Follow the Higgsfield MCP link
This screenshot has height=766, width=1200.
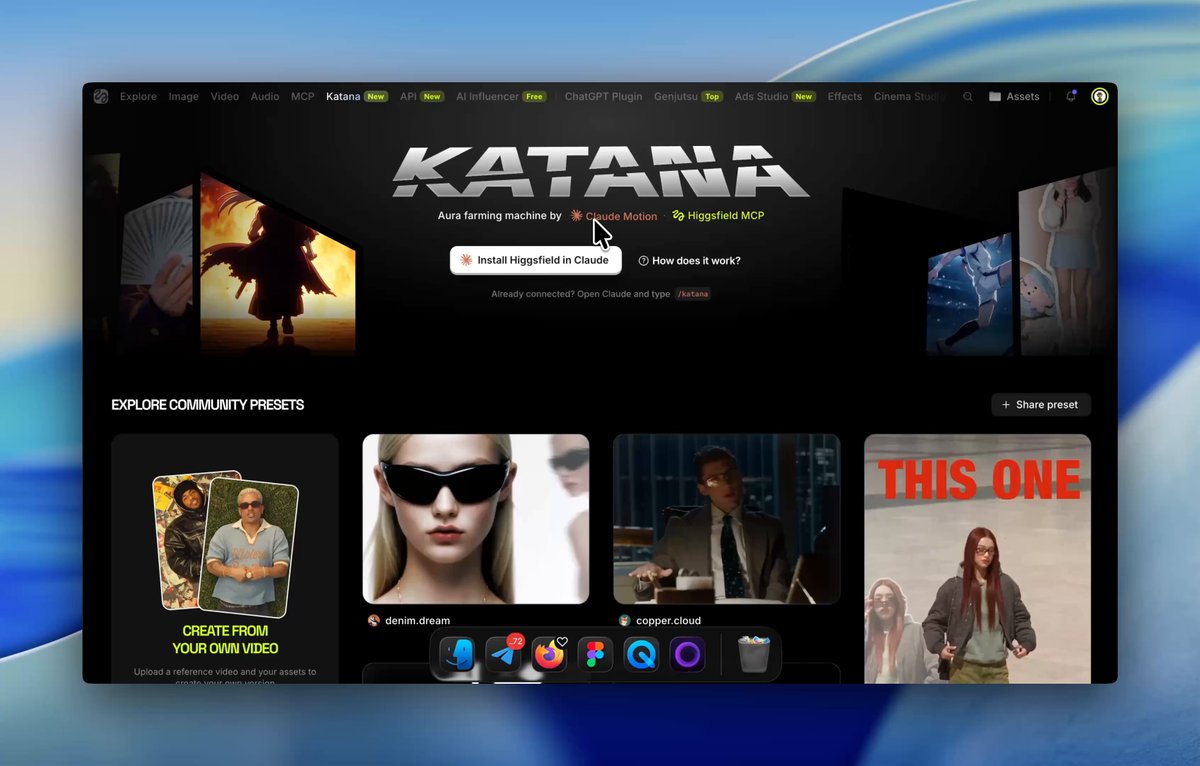(718, 216)
